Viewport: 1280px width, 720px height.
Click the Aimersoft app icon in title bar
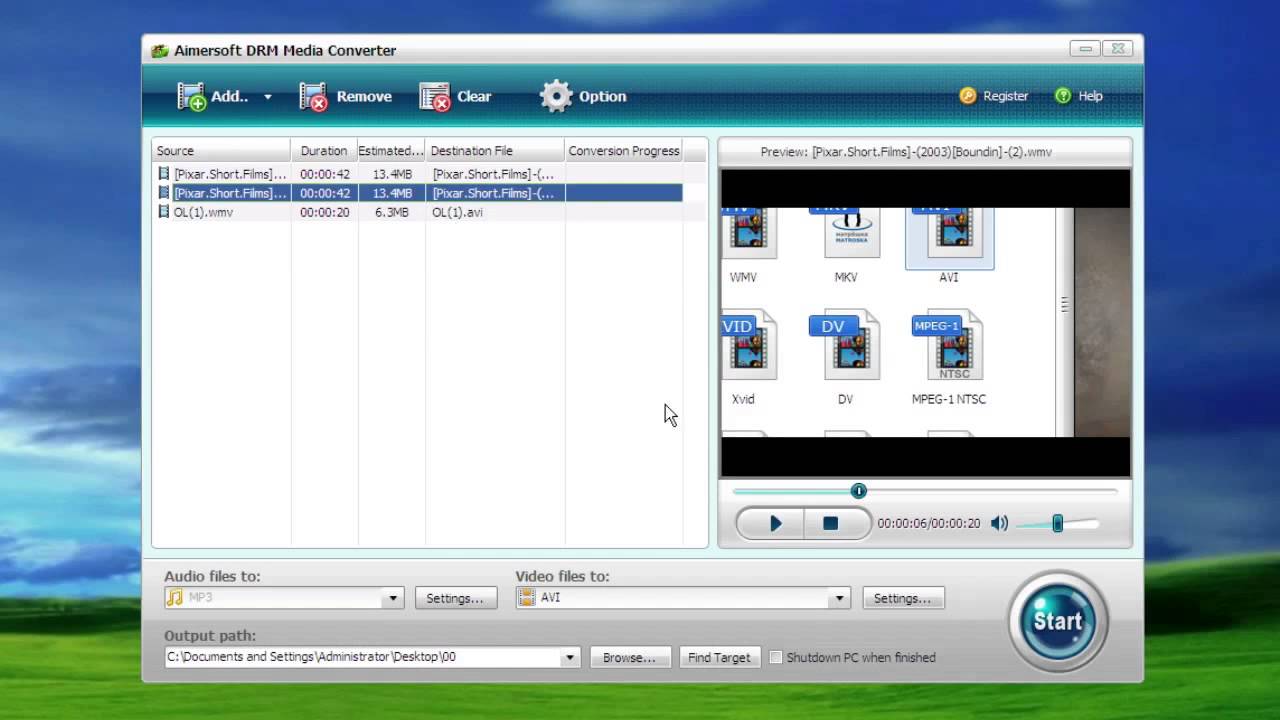point(159,51)
